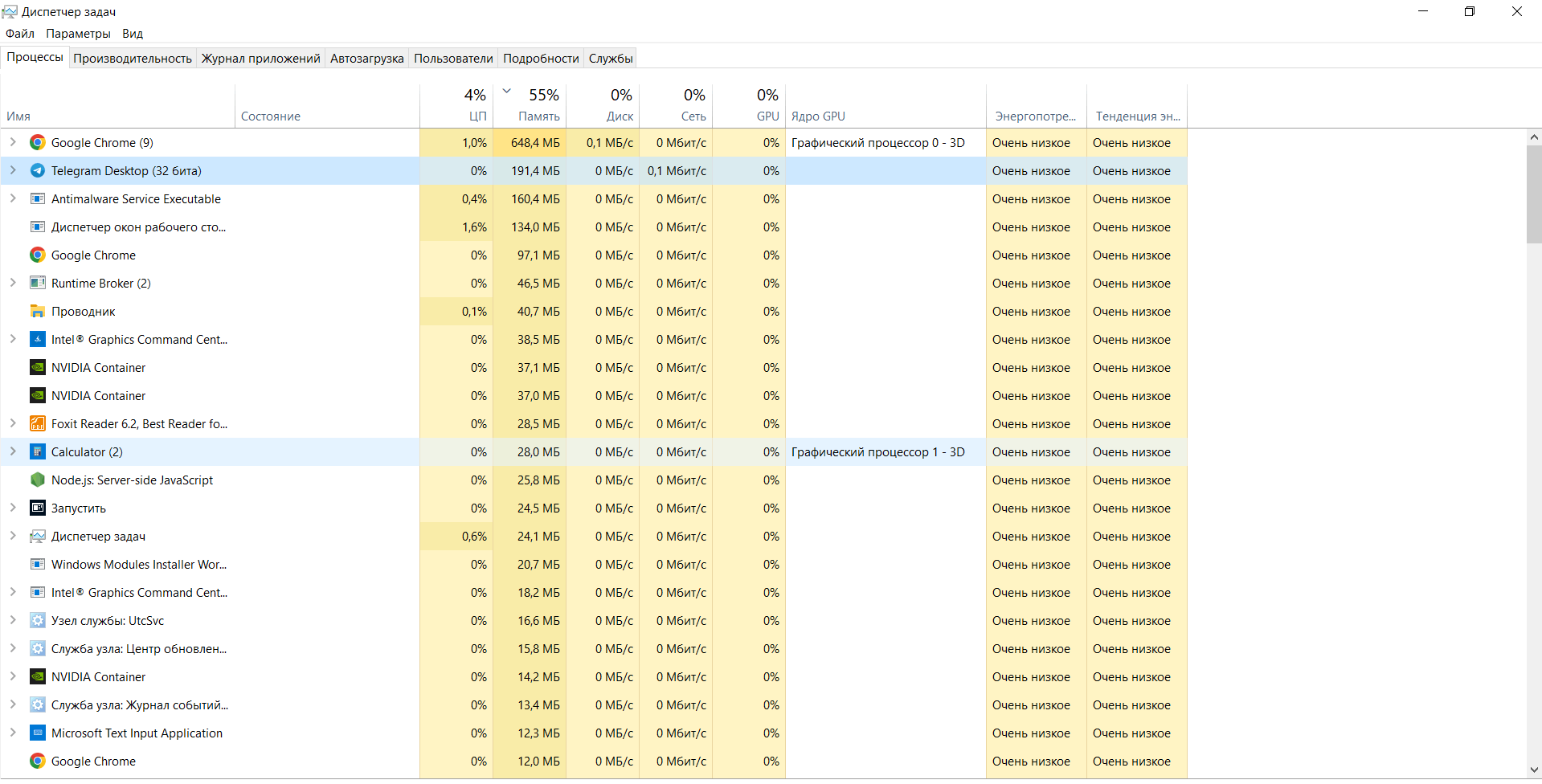Click the Узел службы: UtcSvc gear icon

point(37,621)
